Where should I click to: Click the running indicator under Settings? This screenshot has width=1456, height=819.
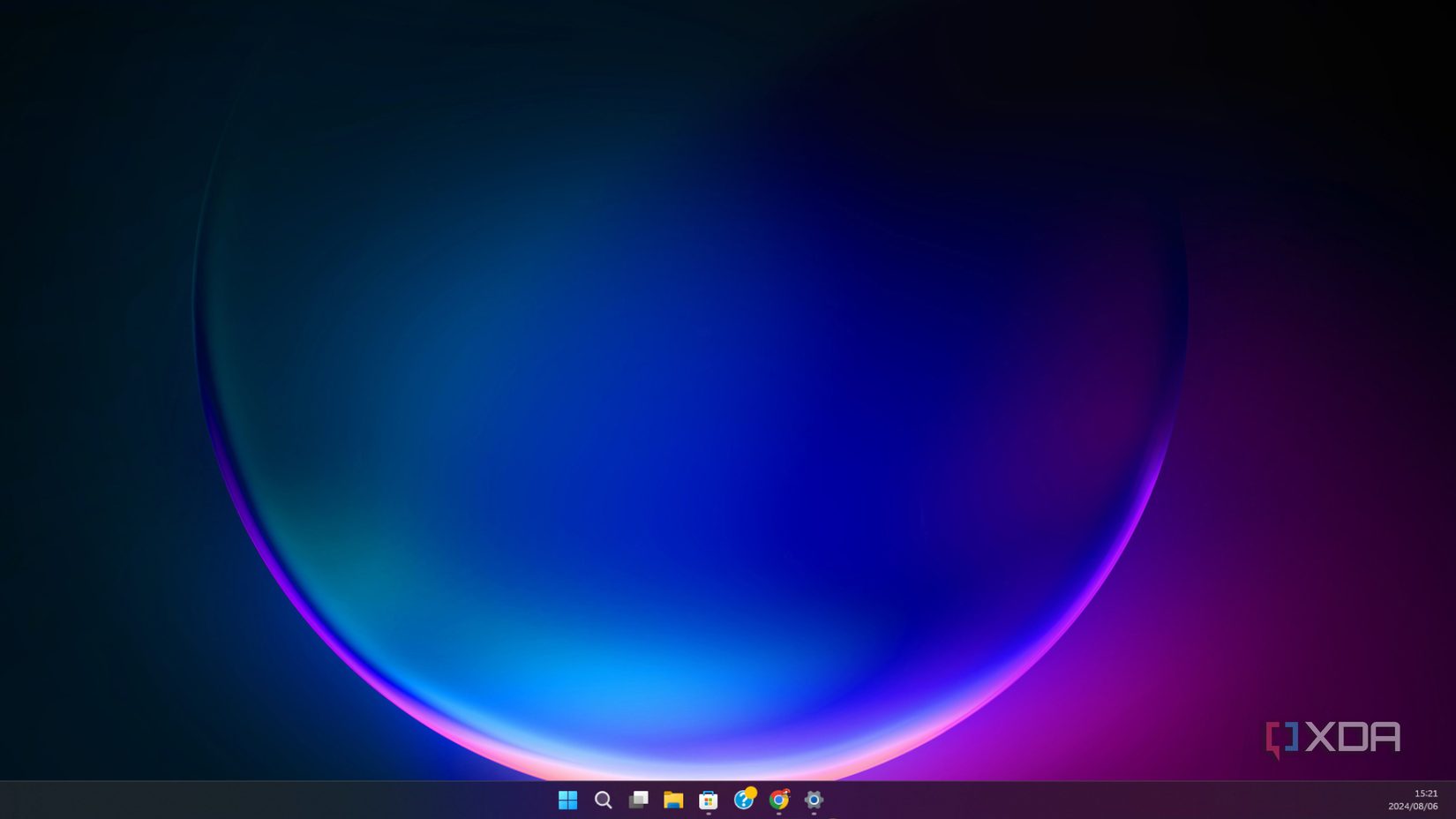813,814
